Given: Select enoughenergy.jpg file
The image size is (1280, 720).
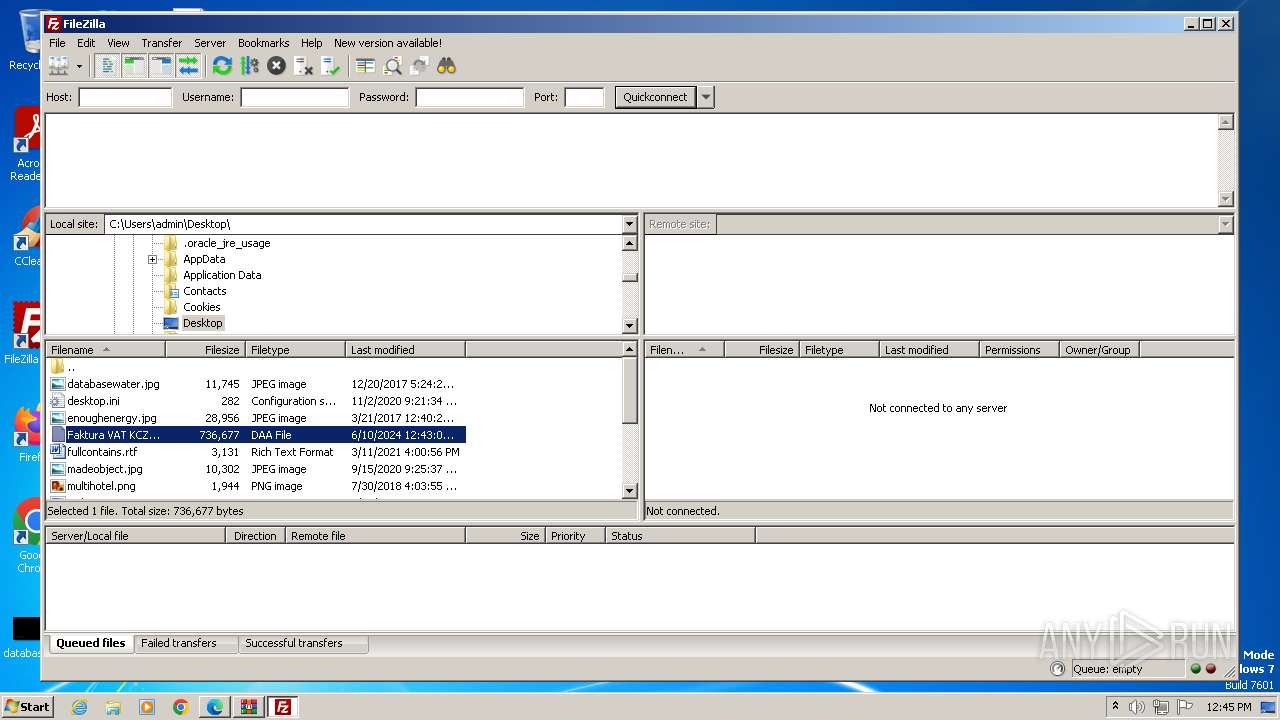Looking at the screenshot, I should 255,418.
